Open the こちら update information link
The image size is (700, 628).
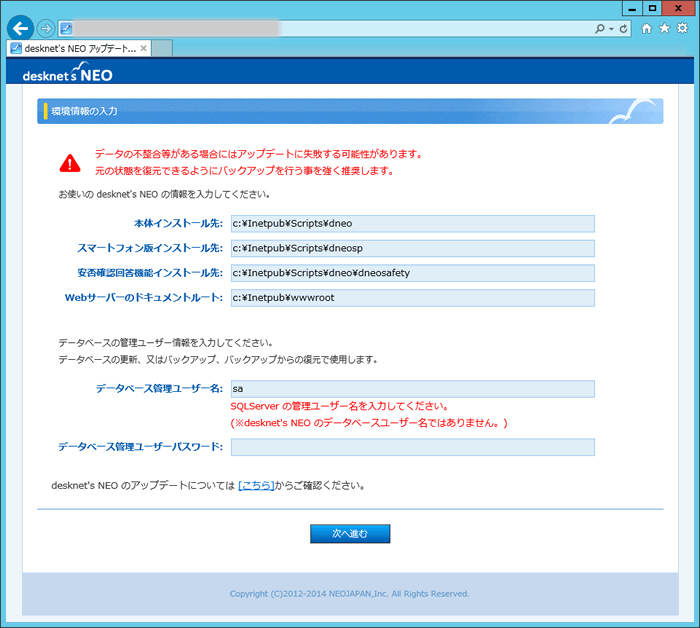point(256,486)
